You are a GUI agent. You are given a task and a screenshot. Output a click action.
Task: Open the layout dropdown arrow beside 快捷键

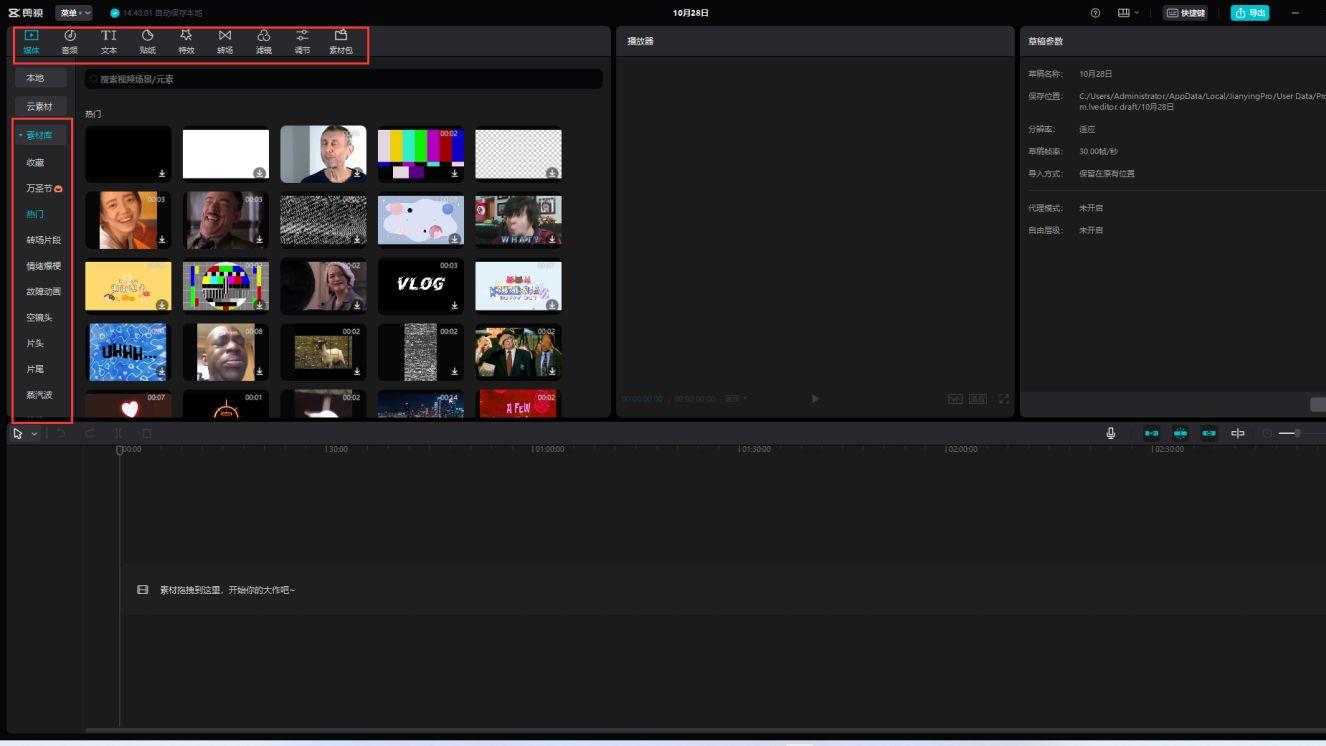1137,13
